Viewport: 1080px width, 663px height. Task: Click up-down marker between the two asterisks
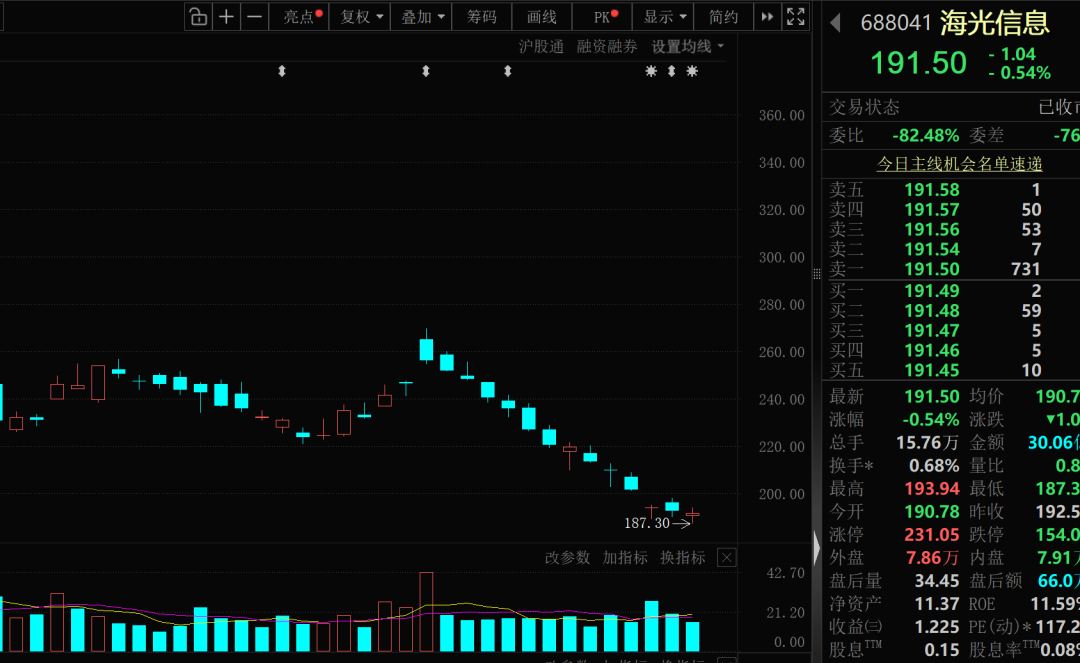pos(672,71)
